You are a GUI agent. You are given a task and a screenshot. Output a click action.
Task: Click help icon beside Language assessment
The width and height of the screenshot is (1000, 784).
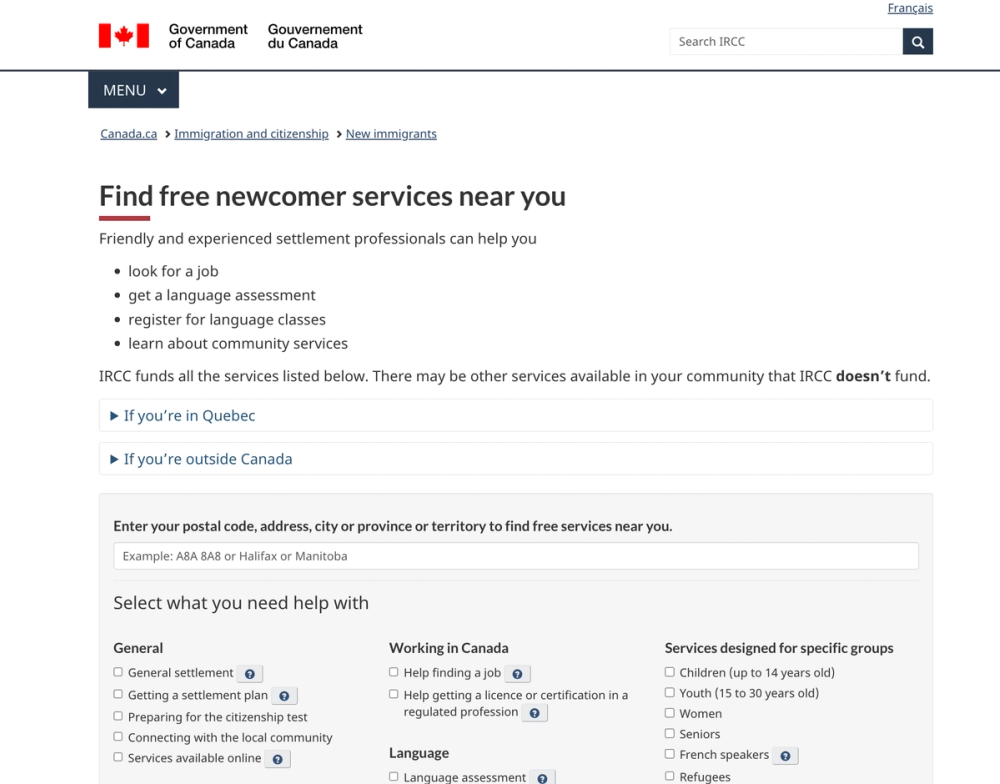[x=542, y=778]
